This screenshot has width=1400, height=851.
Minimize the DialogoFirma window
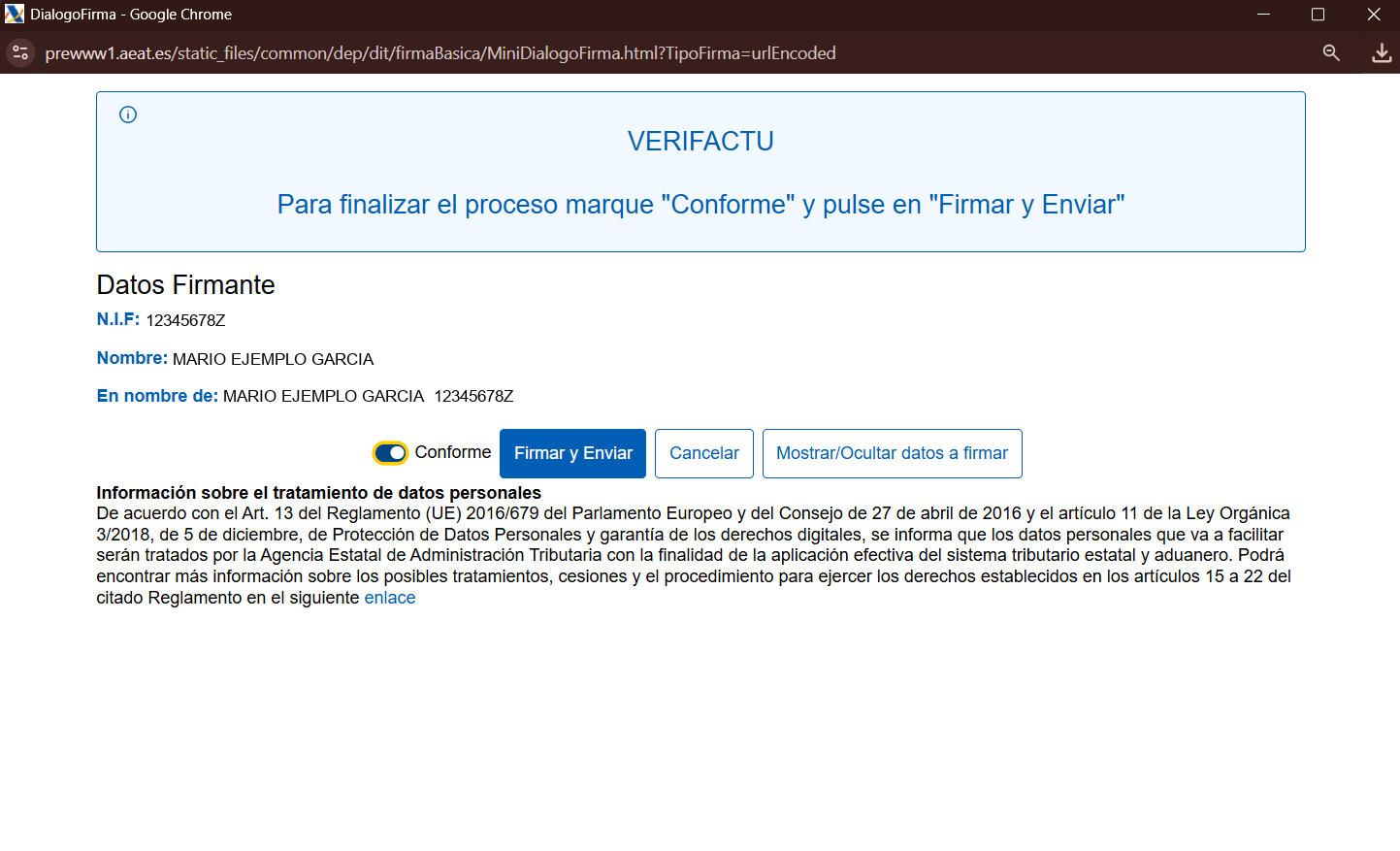coord(1263,15)
